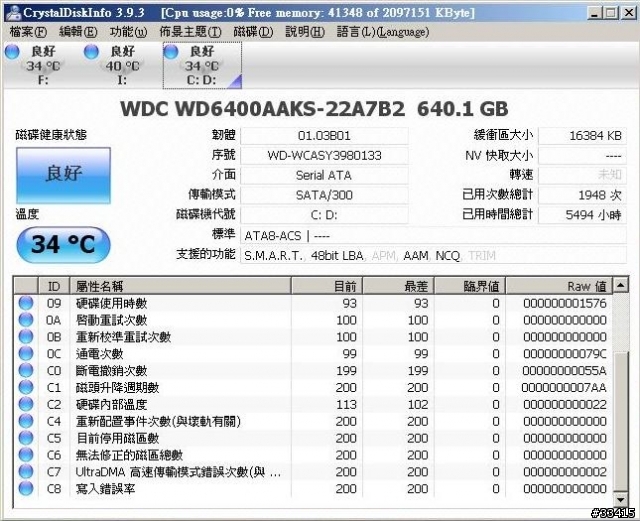Click the 34 °C temperature indicator
Viewport: 640px width, 521px height.
63,244
